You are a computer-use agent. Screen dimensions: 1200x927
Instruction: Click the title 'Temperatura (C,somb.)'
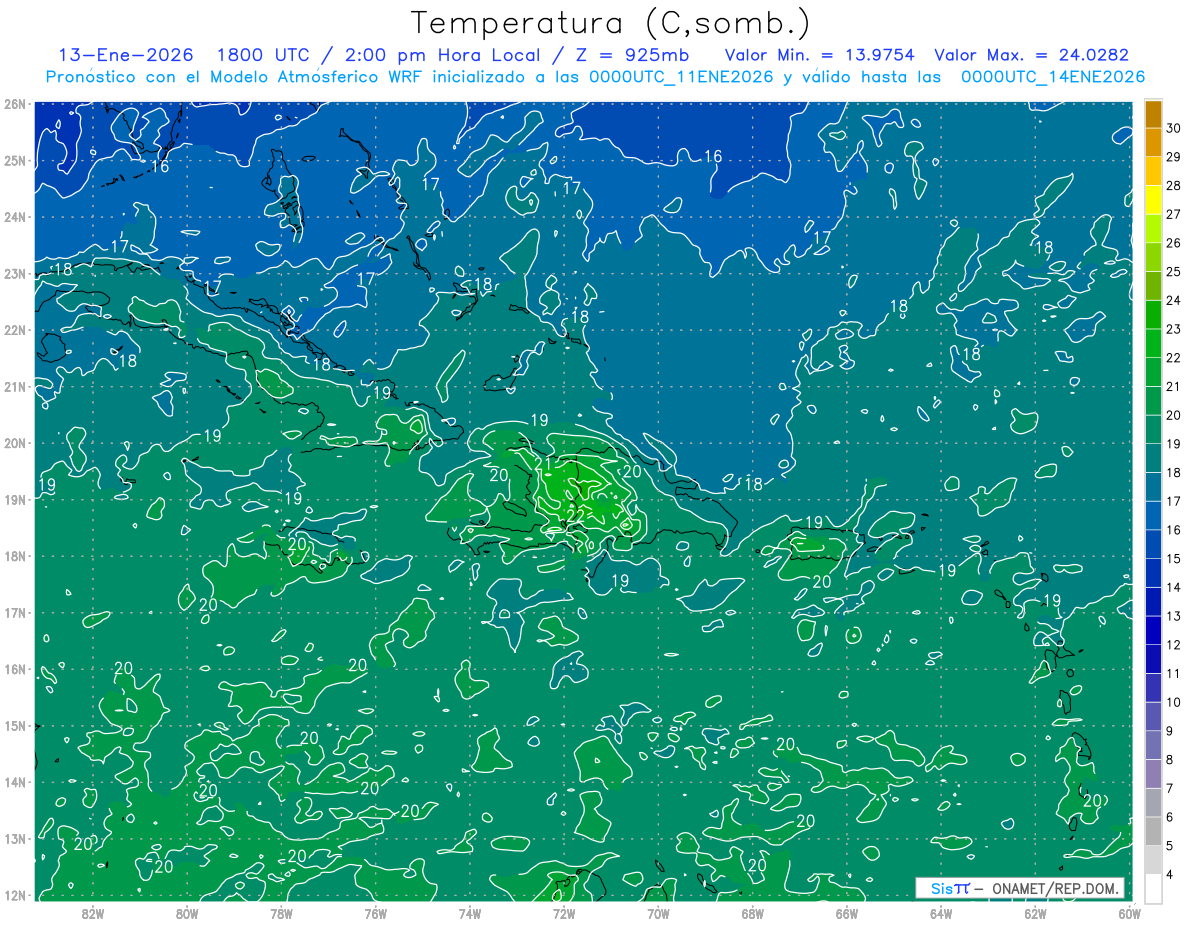coord(611,23)
